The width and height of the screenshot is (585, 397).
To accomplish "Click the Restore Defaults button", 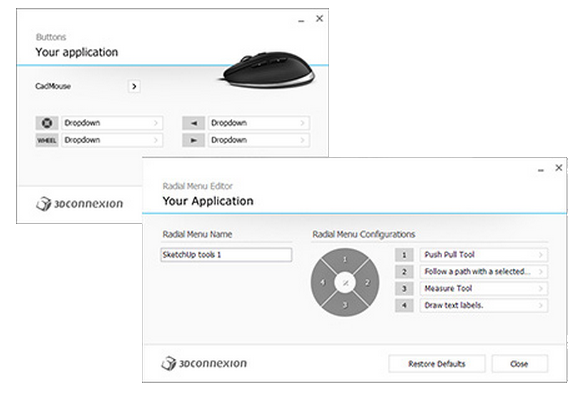I will pyautogui.click(x=437, y=364).
